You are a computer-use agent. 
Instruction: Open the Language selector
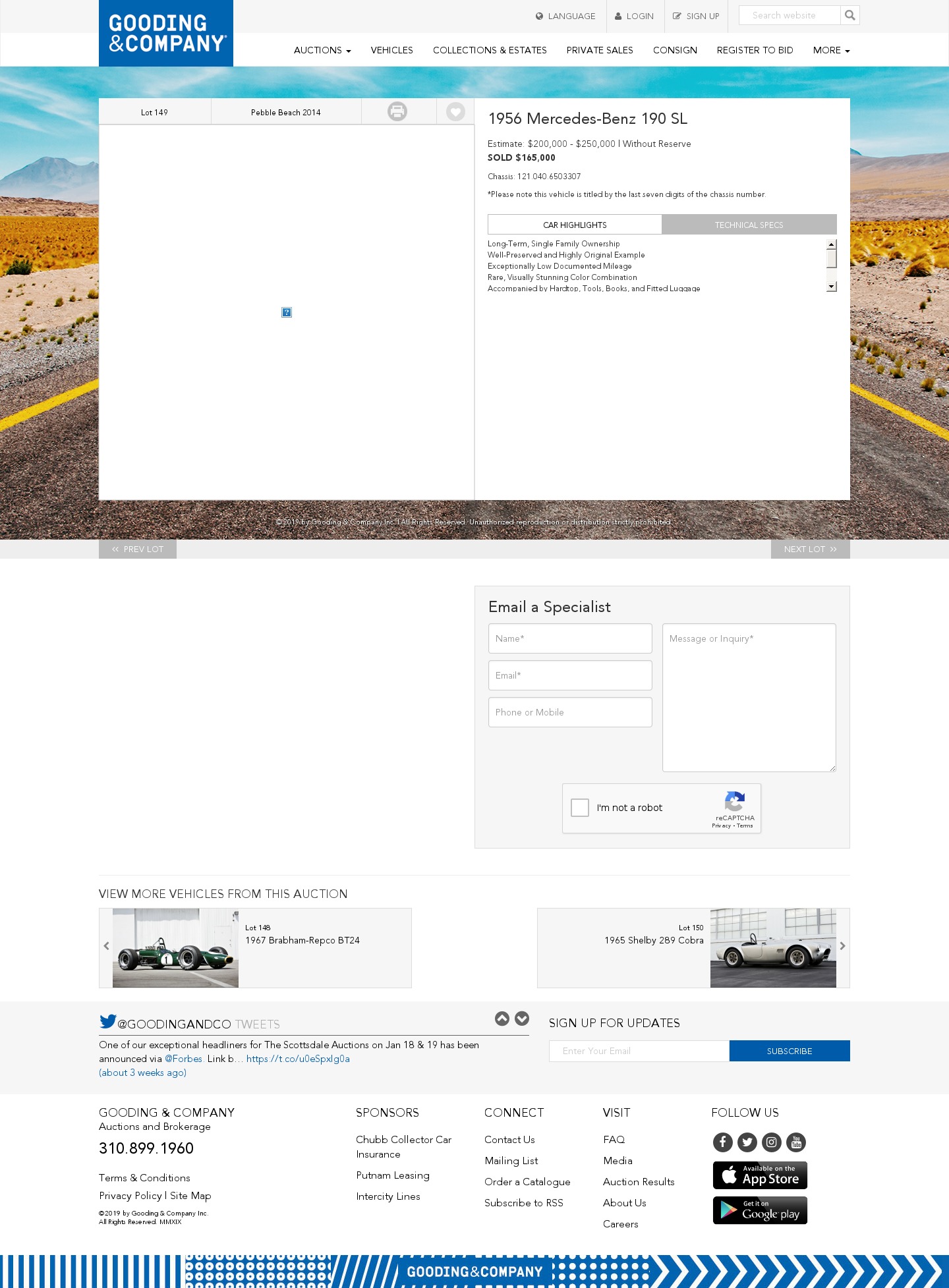[565, 16]
